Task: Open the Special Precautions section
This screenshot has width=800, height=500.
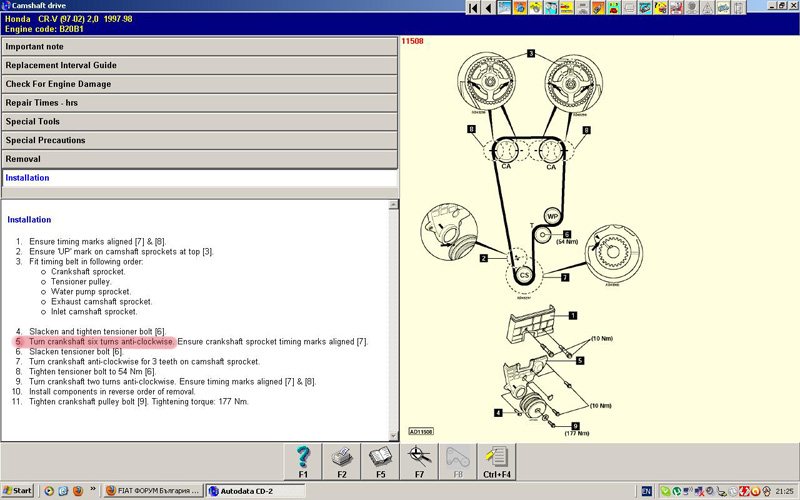Action: pyautogui.click(x=199, y=141)
